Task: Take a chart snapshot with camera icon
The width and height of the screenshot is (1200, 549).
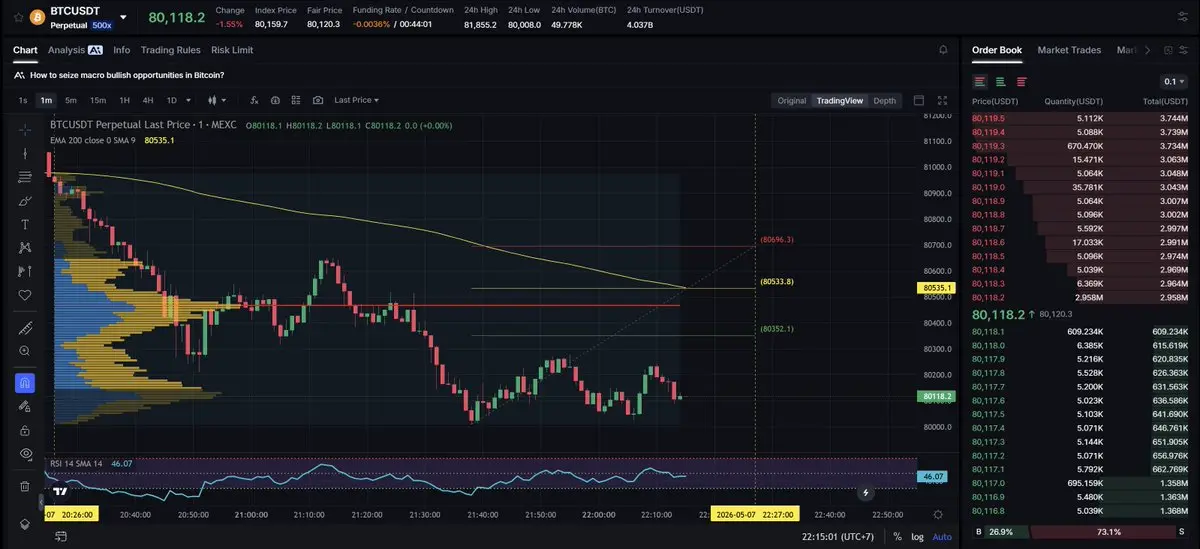Action: point(318,100)
